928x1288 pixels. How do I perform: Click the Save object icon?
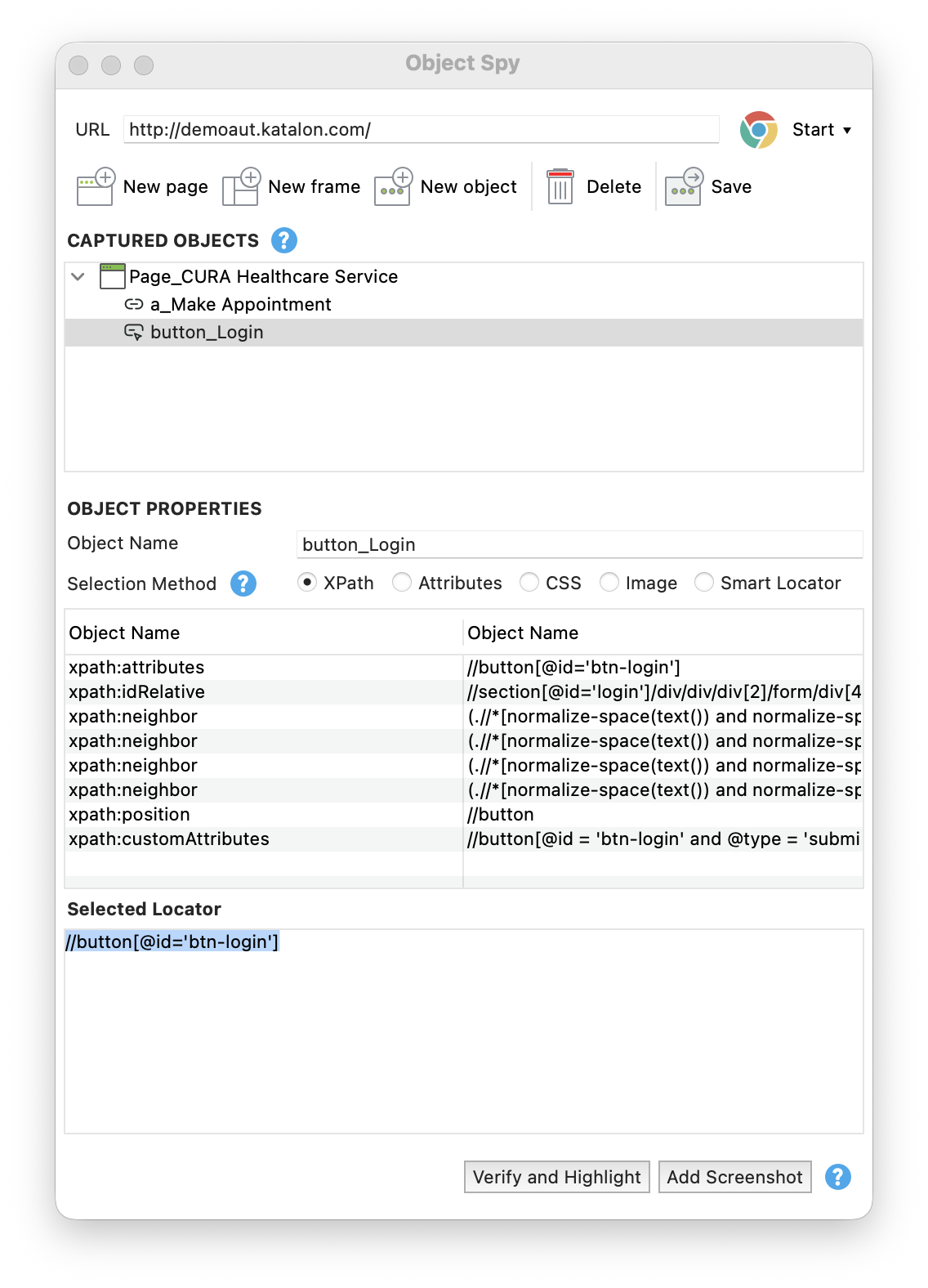tap(685, 186)
